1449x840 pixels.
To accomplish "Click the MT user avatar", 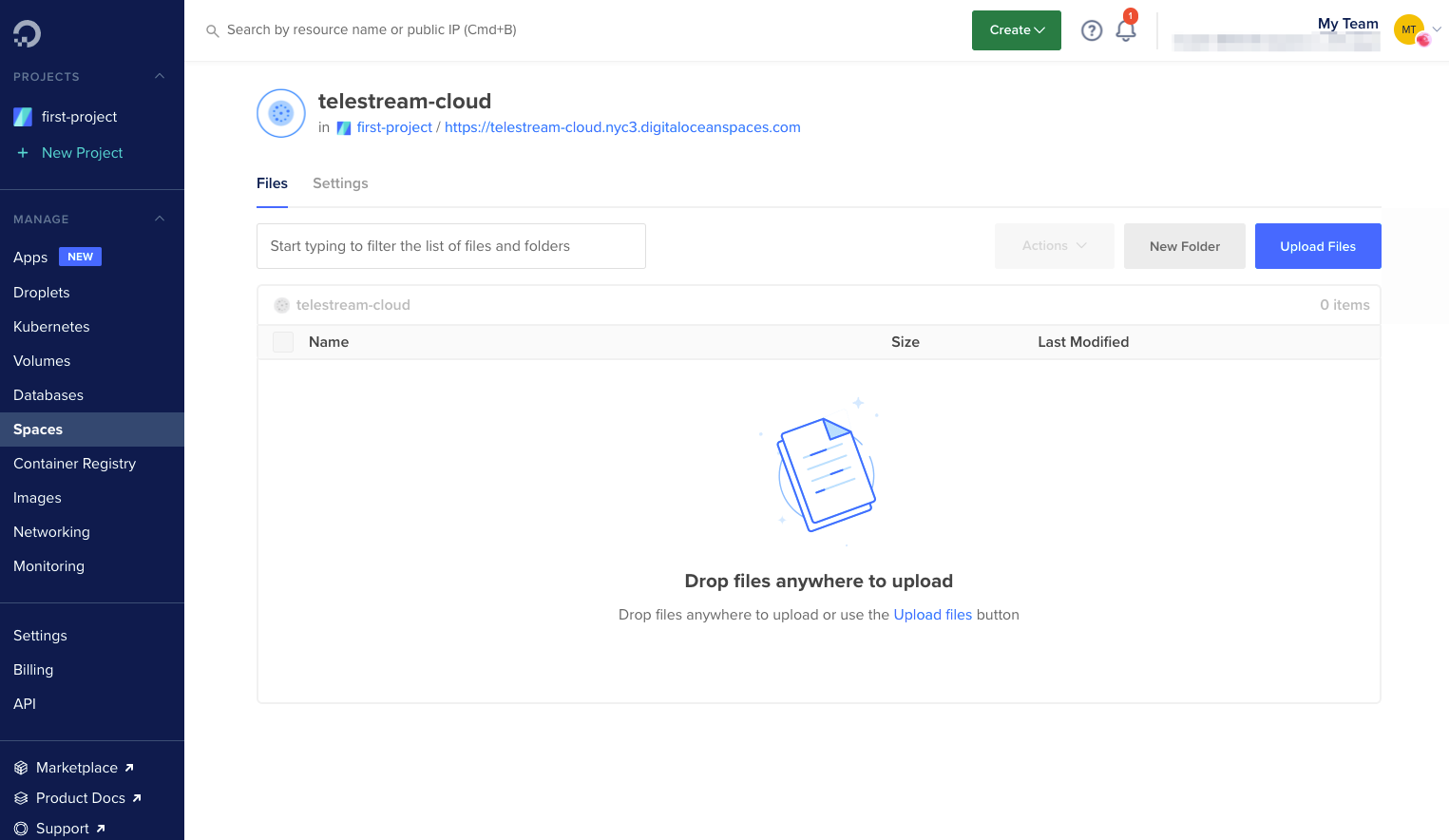I will pos(1409,29).
